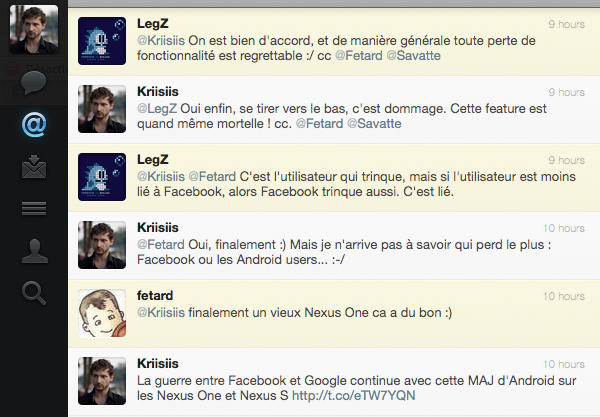This screenshot has height=417, width=600.
Task: Click LegZ's pixel-art avatar in first tweet
Action: (x=102, y=40)
